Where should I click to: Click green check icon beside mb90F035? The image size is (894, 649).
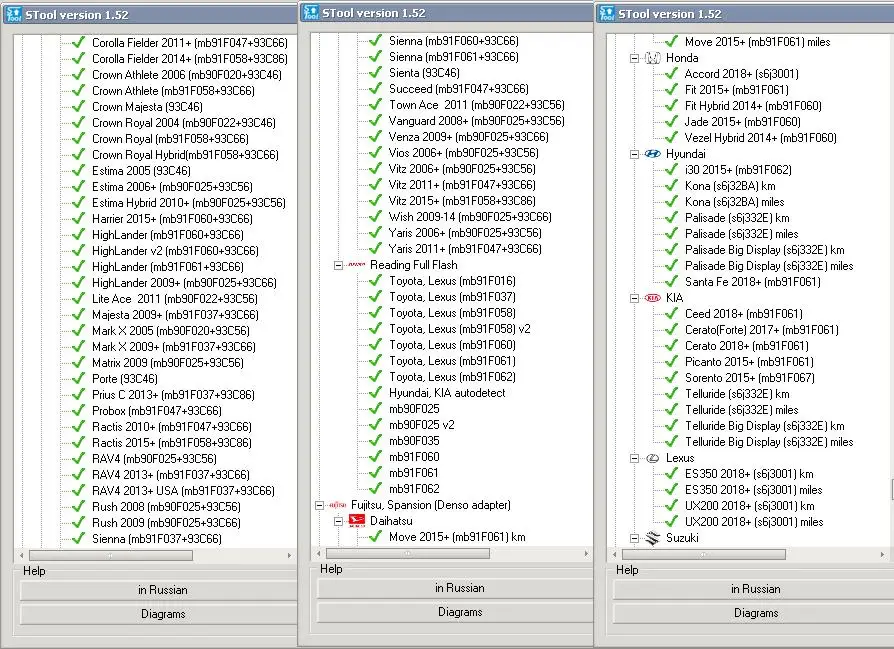[x=375, y=440]
